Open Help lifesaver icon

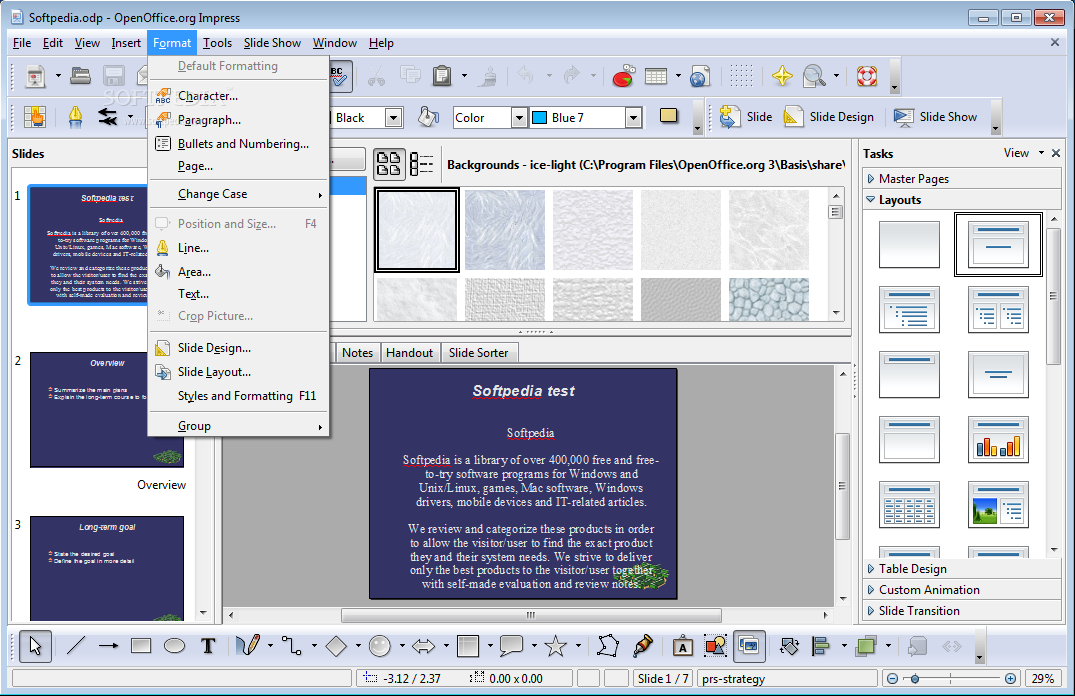coord(867,76)
